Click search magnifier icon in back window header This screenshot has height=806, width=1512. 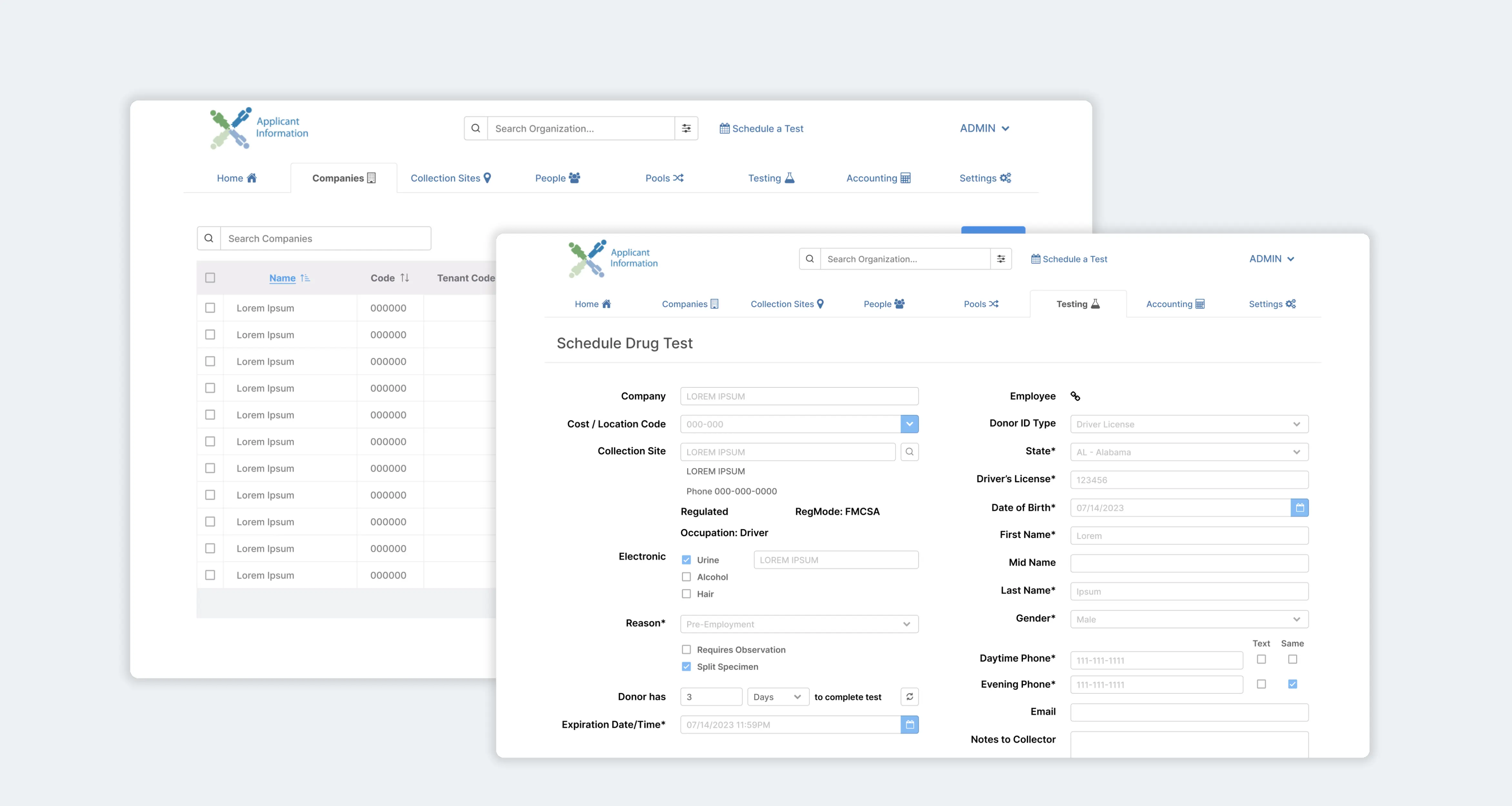coord(476,128)
